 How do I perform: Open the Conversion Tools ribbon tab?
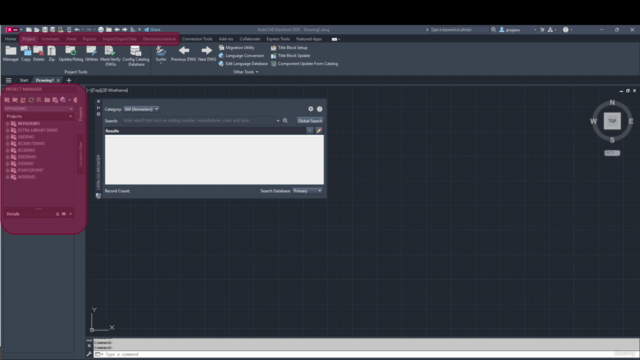tap(197, 39)
